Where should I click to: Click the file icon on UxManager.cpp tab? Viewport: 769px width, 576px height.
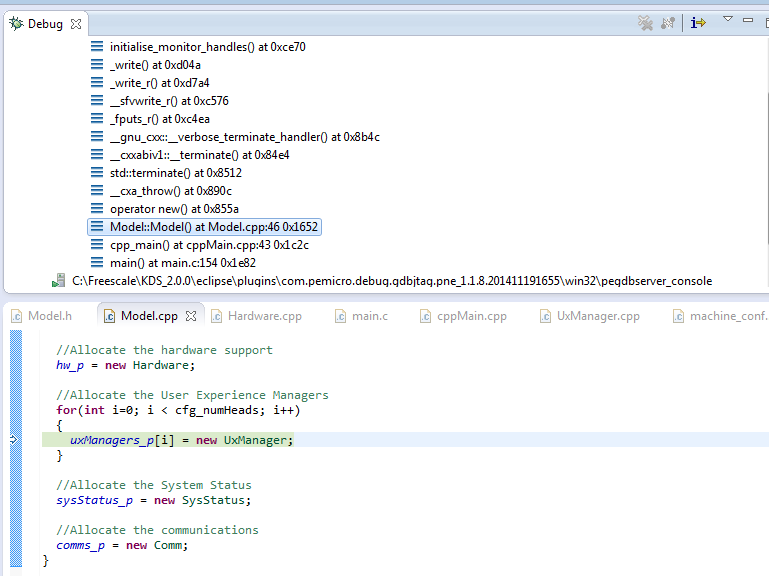545,316
